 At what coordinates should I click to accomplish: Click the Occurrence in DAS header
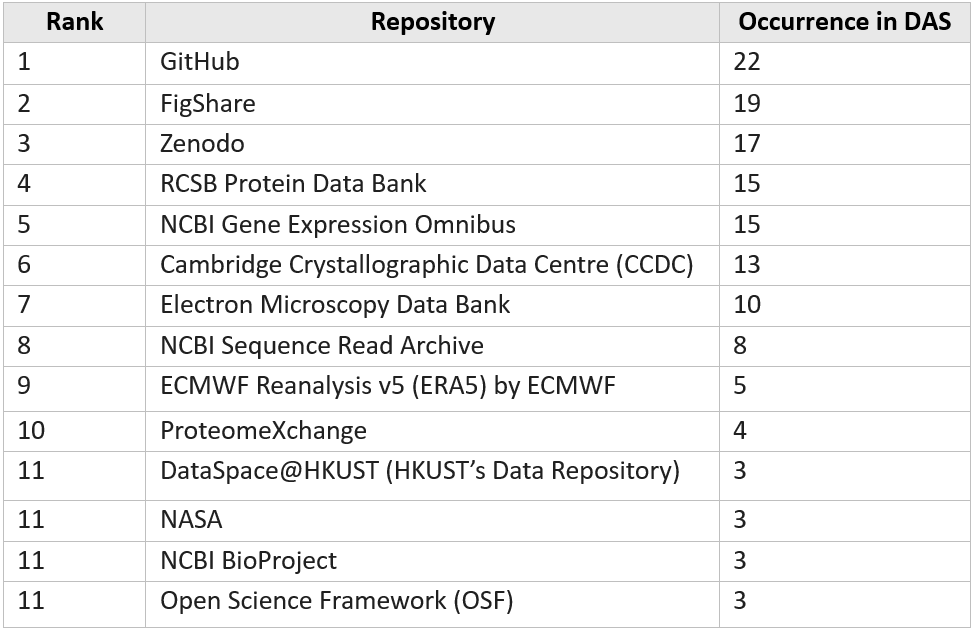pos(842,22)
